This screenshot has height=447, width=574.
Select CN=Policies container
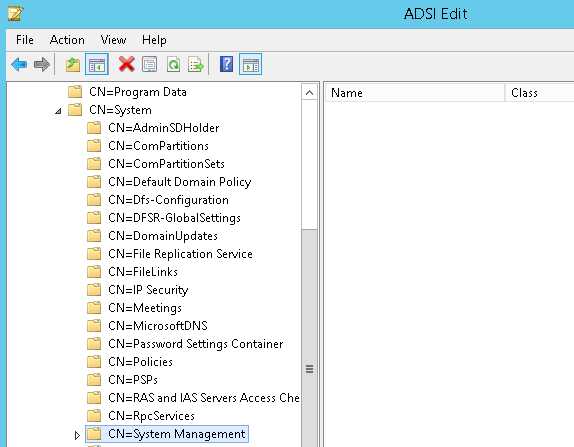coord(141,362)
